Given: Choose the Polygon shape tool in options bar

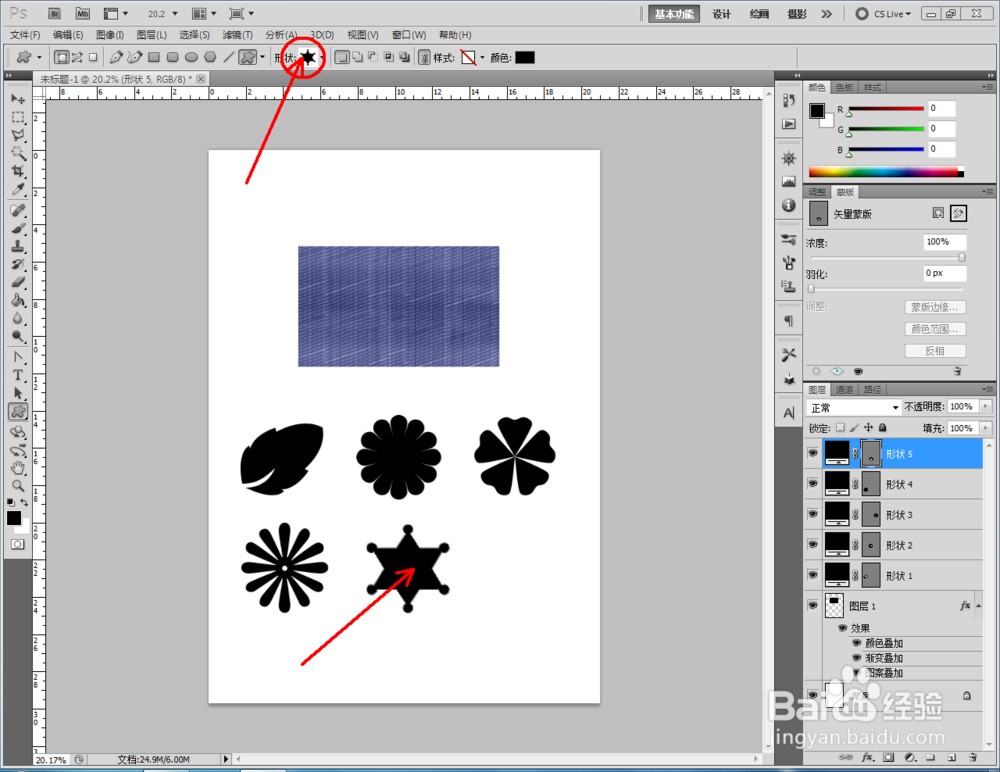Looking at the screenshot, I should tap(210, 57).
